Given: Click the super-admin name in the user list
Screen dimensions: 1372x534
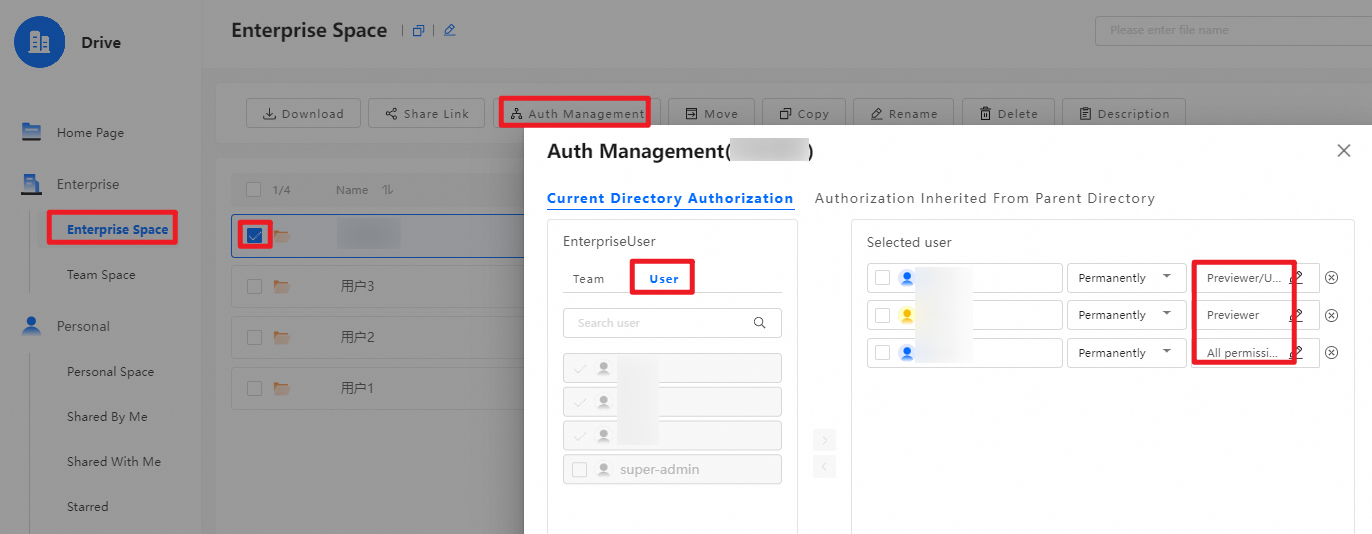Looking at the screenshot, I should (x=660, y=470).
